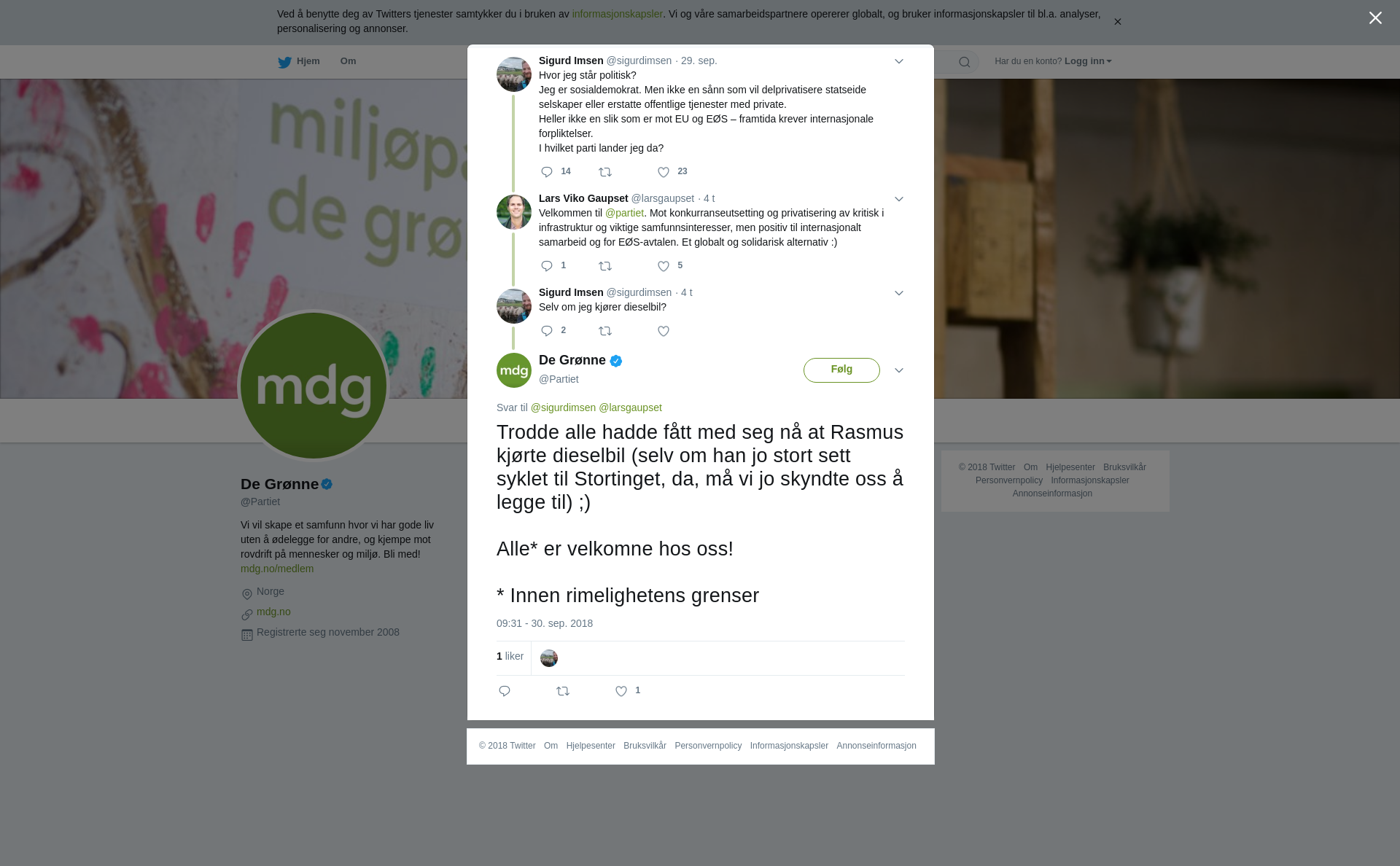Close the tweet overlay with X
Screen dimensions: 1400x866
point(1375,18)
